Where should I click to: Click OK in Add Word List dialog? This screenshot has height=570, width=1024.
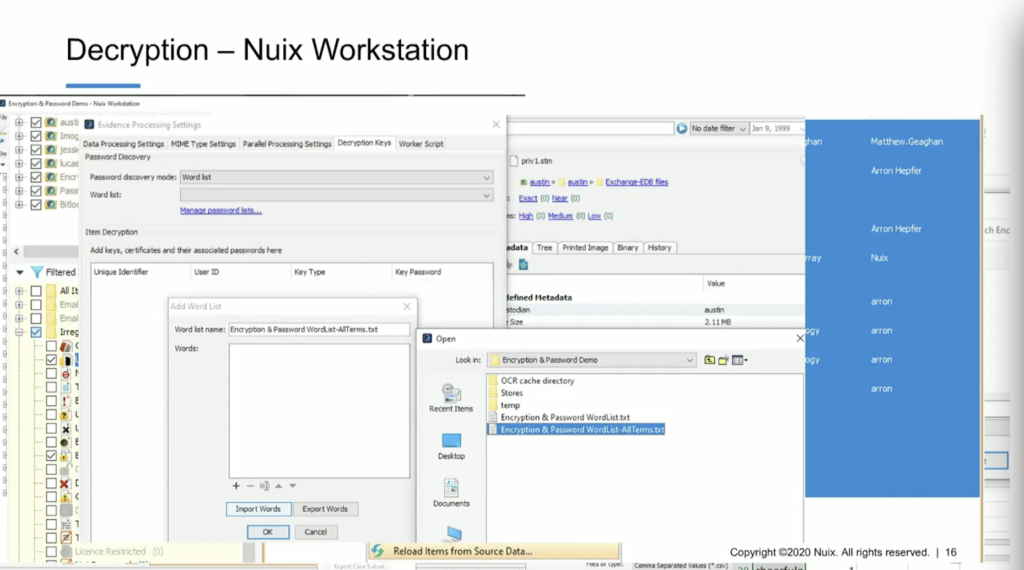(268, 531)
